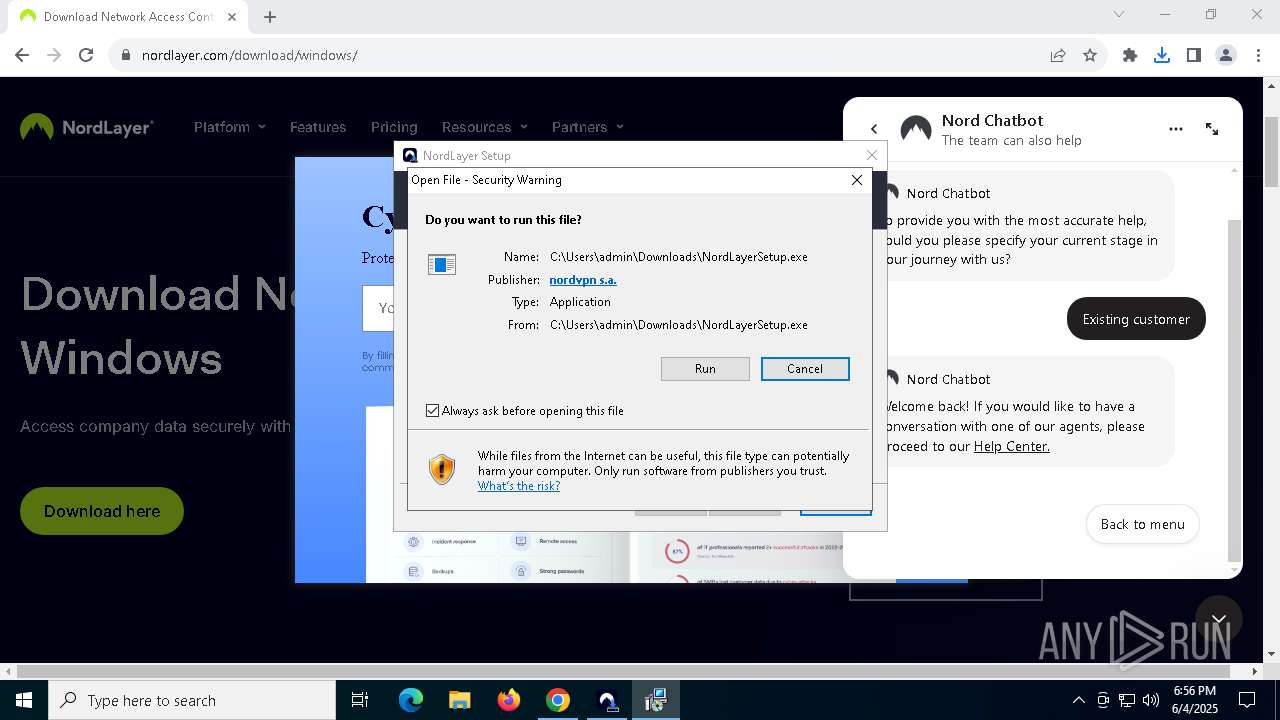This screenshot has height=720, width=1280.
Task: Close the Open File Security Warning dialog
Action: 857,180
